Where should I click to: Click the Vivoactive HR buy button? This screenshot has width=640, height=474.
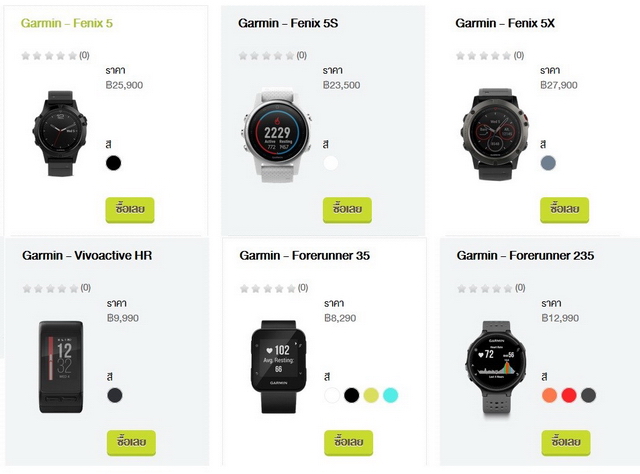click(x=131, y=443)
